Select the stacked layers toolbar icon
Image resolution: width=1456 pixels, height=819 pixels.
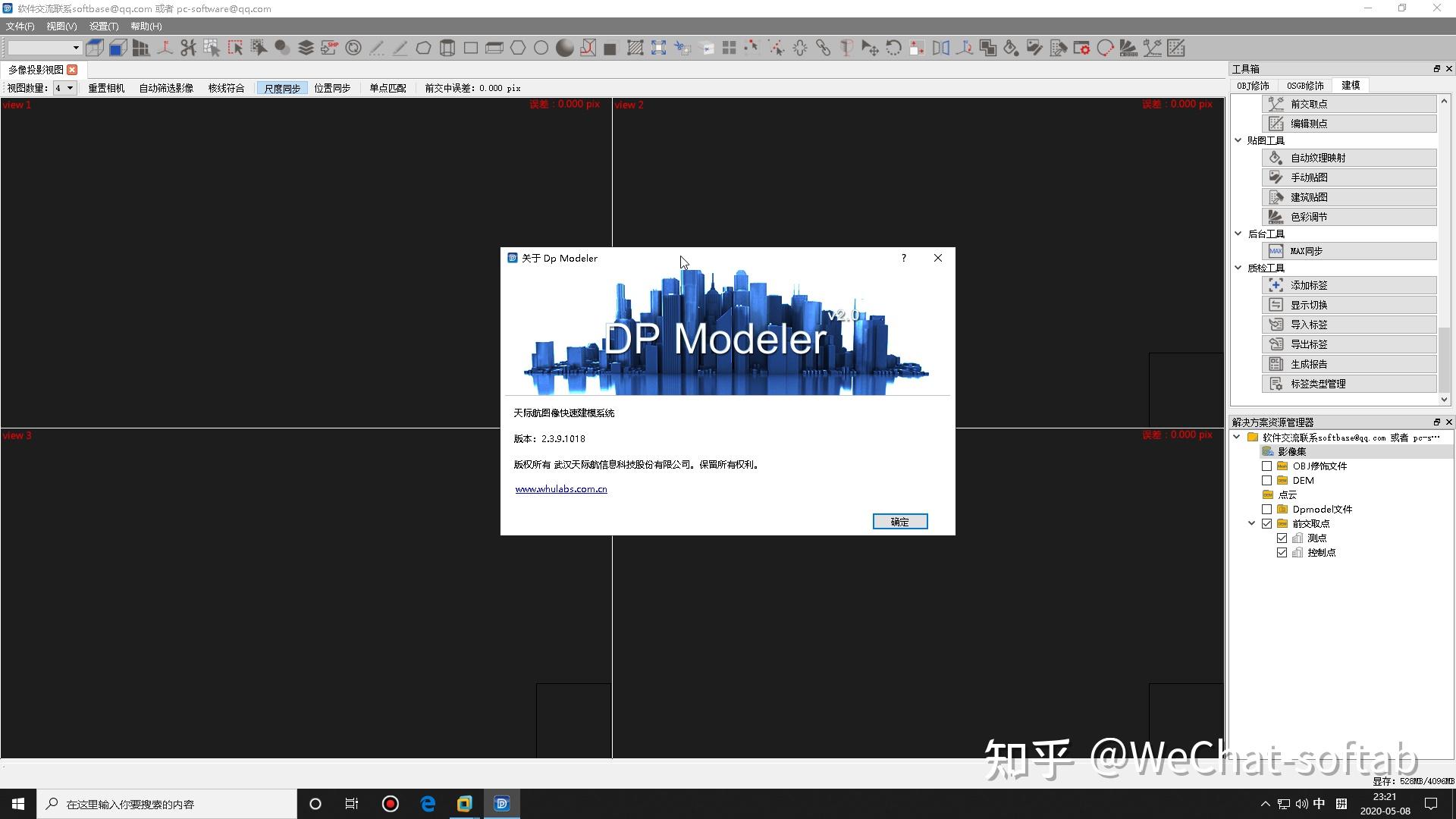click(x=306, y=48)
